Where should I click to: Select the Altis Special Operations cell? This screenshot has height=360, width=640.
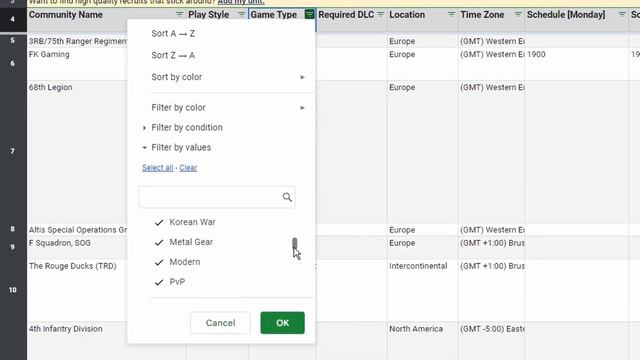[x=77, y=229]
